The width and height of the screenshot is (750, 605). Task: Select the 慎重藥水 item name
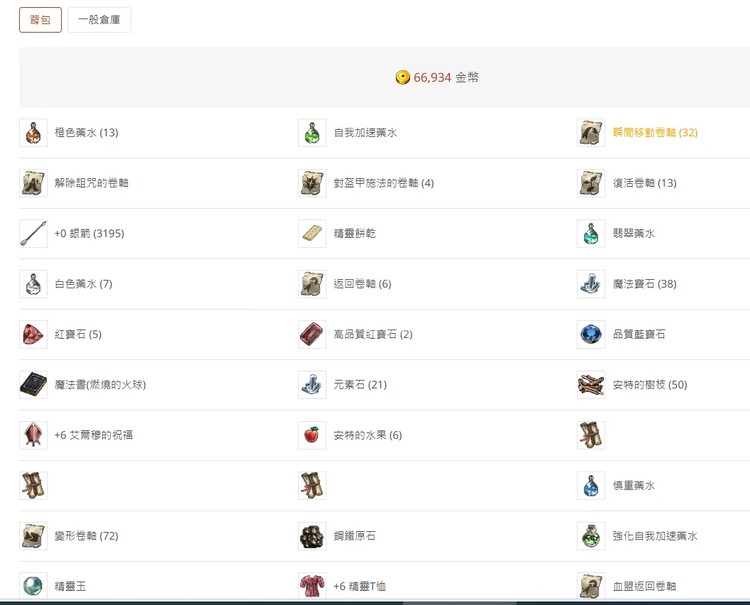(634, 486)
